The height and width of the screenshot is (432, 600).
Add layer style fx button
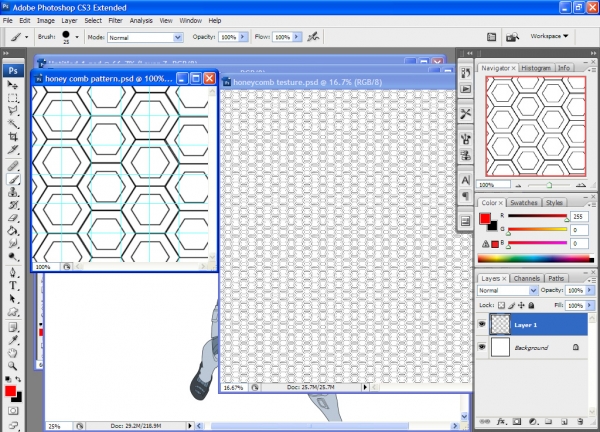tap(501, 422)
